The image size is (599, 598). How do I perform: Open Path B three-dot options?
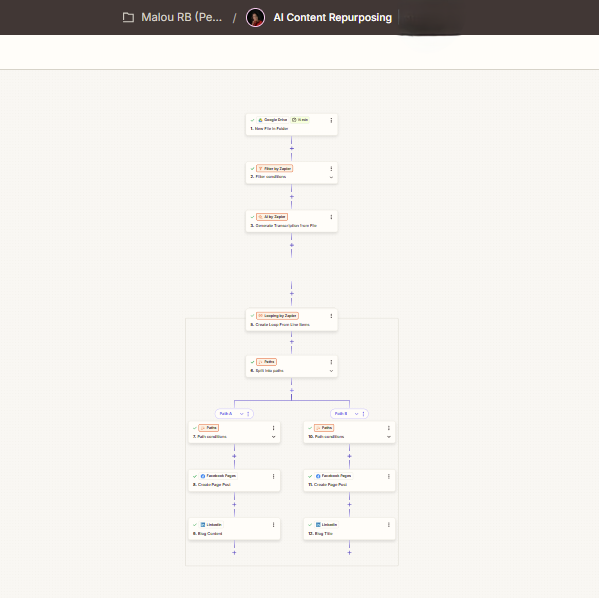click(x=363, y=413)
